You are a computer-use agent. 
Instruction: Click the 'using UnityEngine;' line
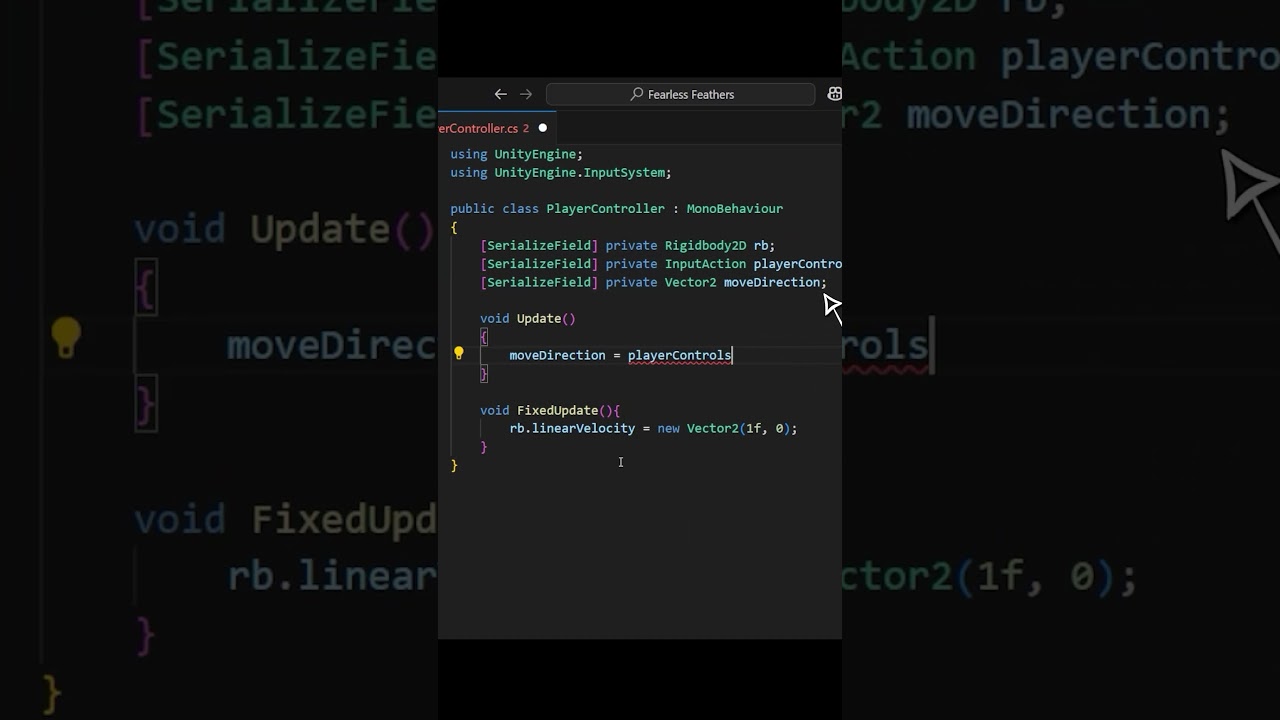[x=516, y=154]
